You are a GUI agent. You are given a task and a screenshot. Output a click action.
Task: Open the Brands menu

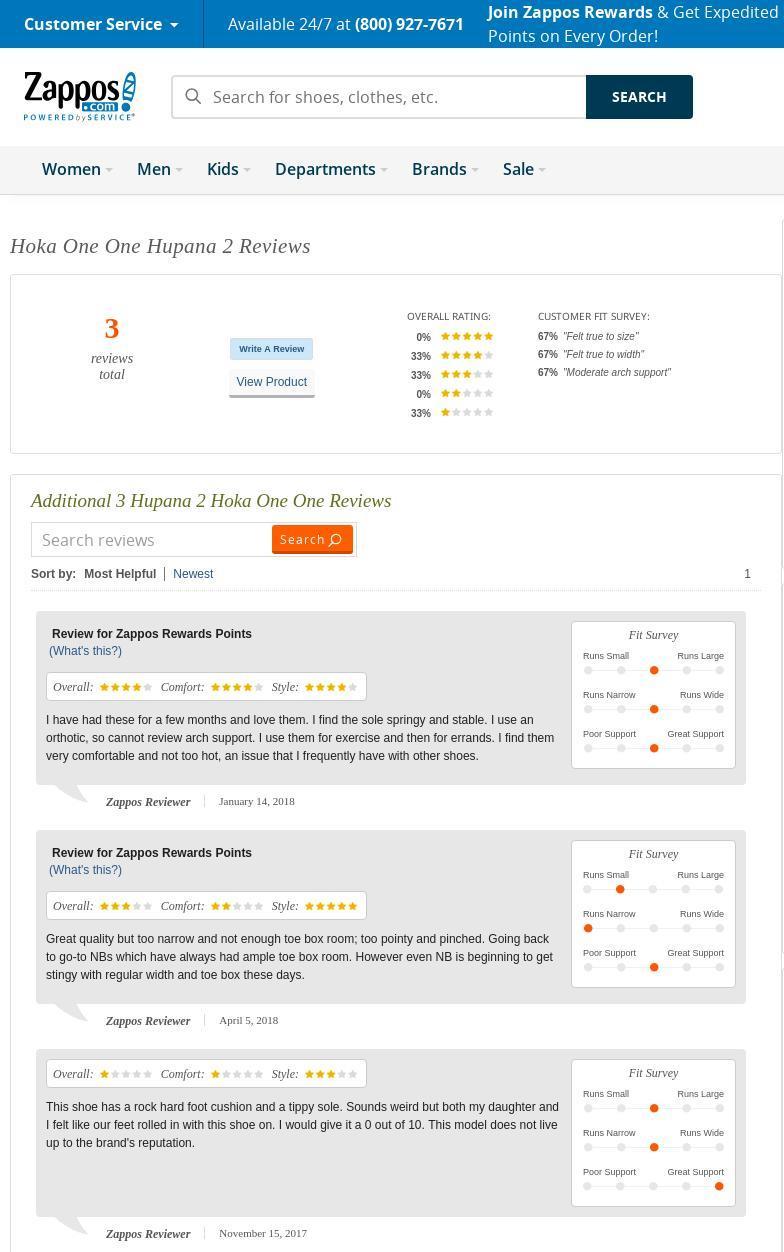pos(445,169)
